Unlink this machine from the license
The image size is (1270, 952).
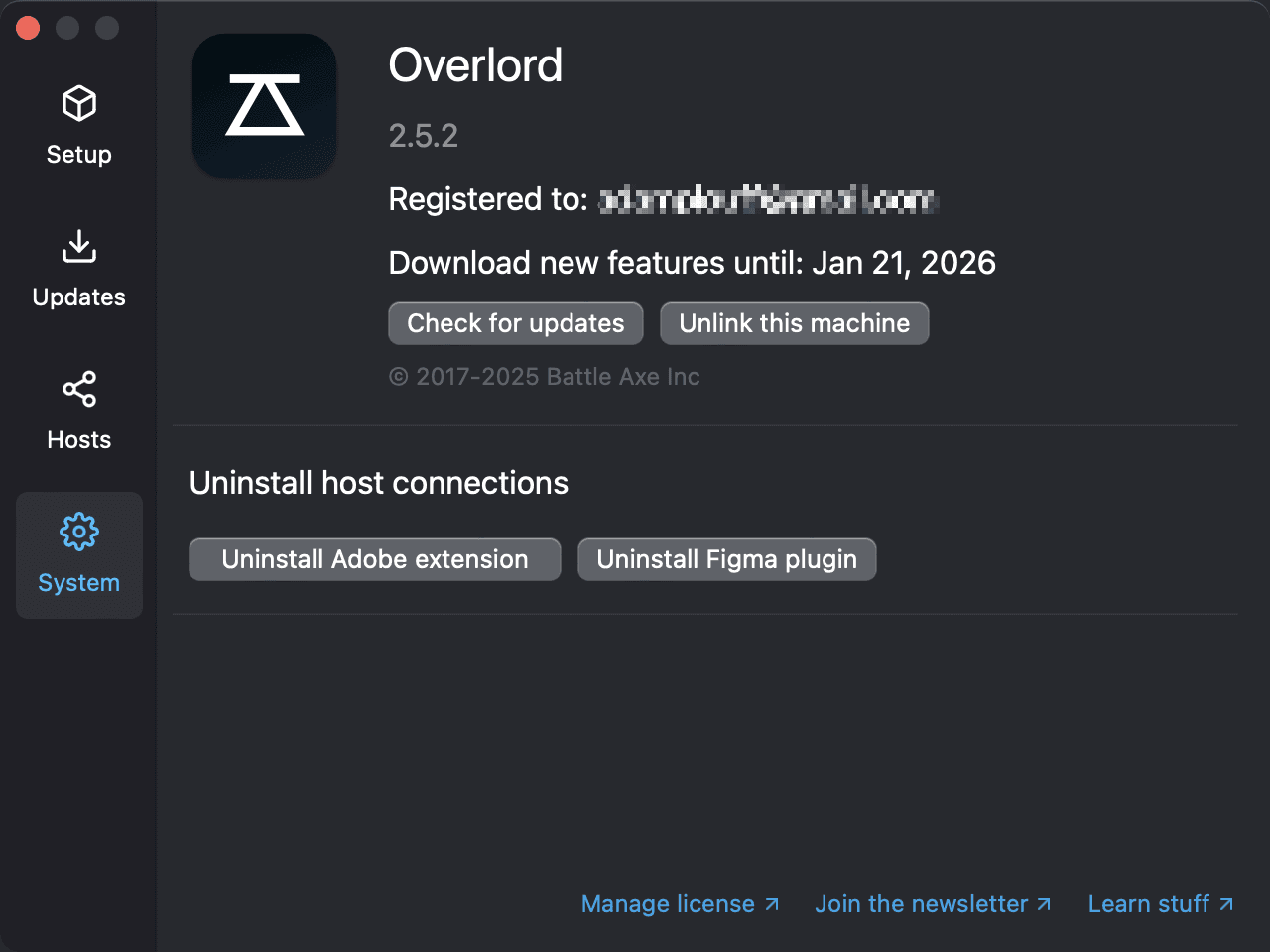794,323
